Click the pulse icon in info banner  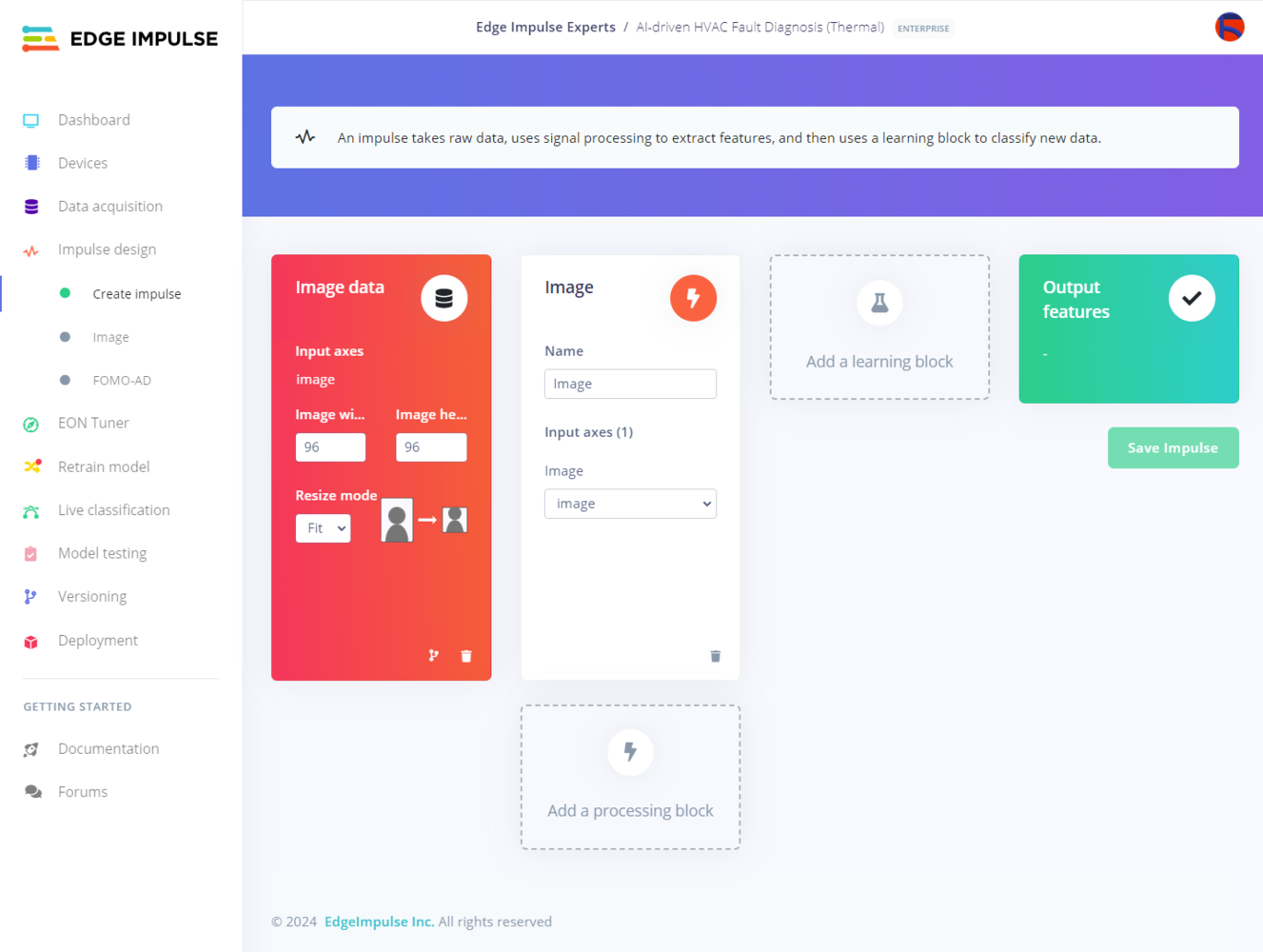(306, 137)
